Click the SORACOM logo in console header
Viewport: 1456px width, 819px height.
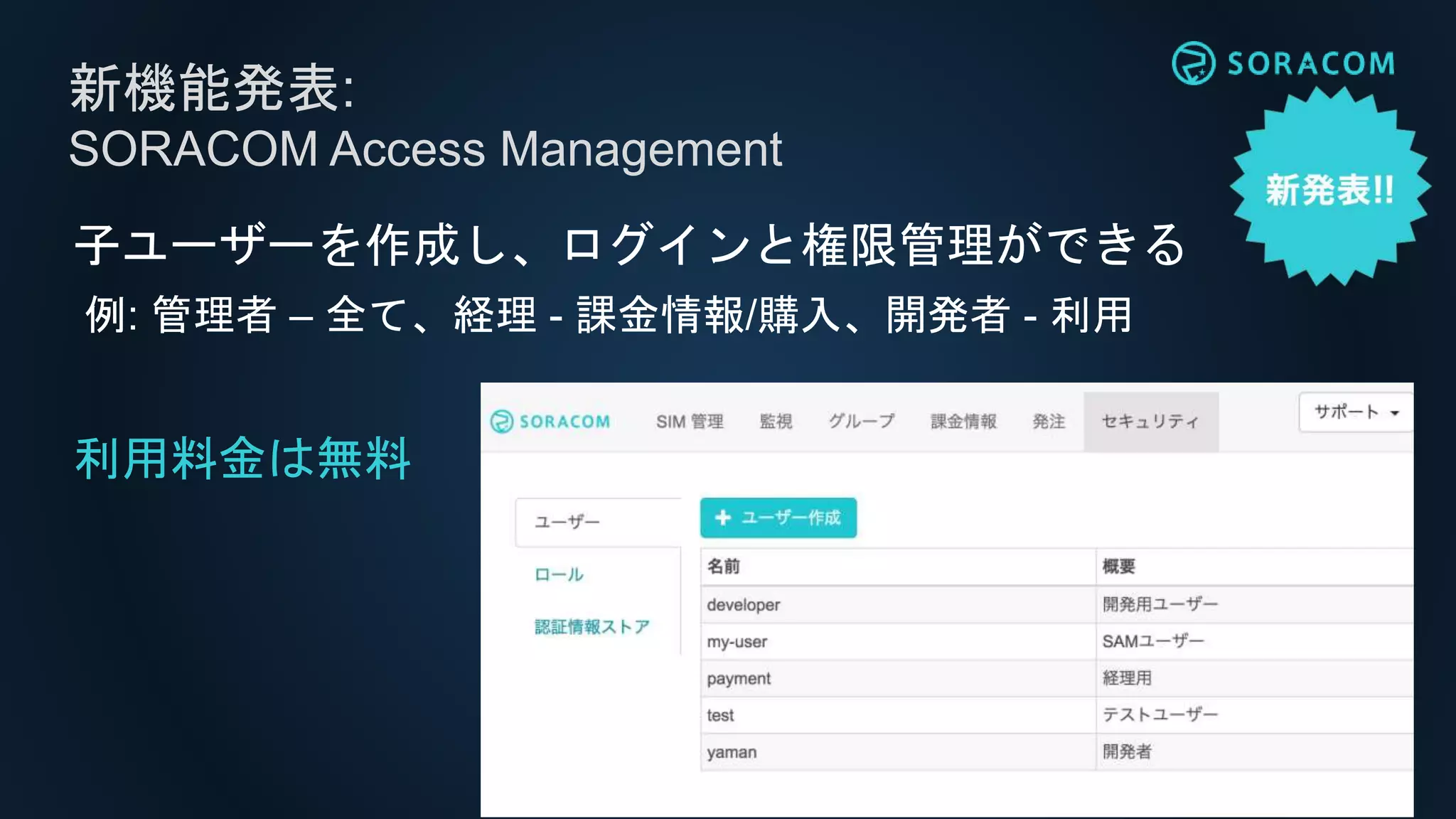point(550,421)
